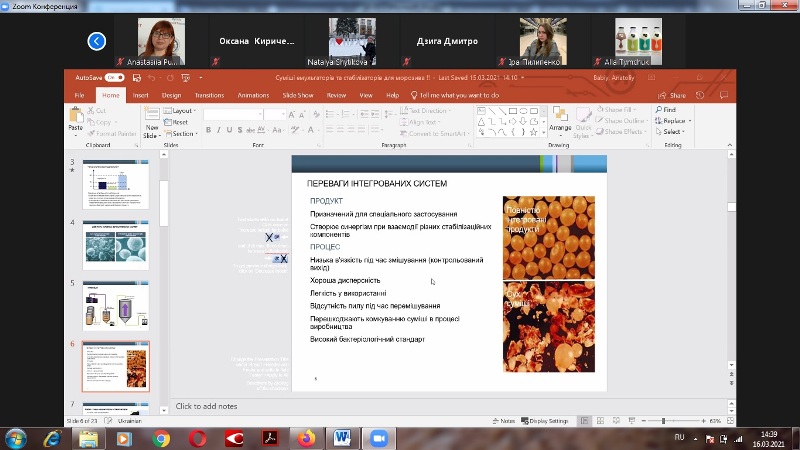Click the 'Click to add notes' field

point(207,406)
